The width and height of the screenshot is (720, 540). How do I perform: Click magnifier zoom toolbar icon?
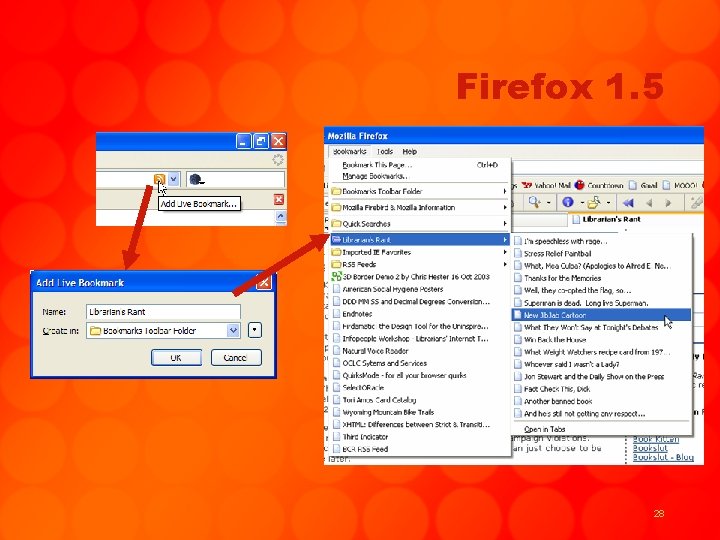(x=534, y=202)
